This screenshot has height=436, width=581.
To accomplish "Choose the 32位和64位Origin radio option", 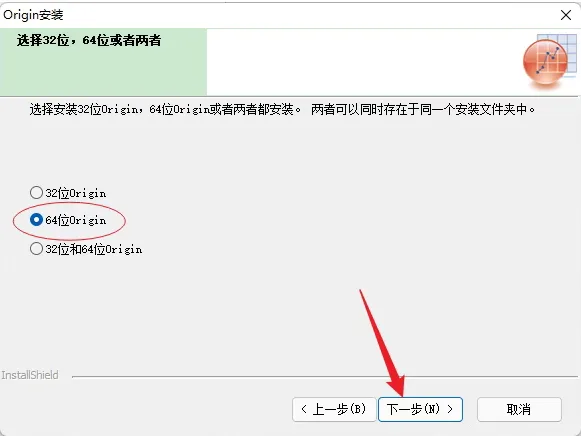I will click(x=36, y=249).
